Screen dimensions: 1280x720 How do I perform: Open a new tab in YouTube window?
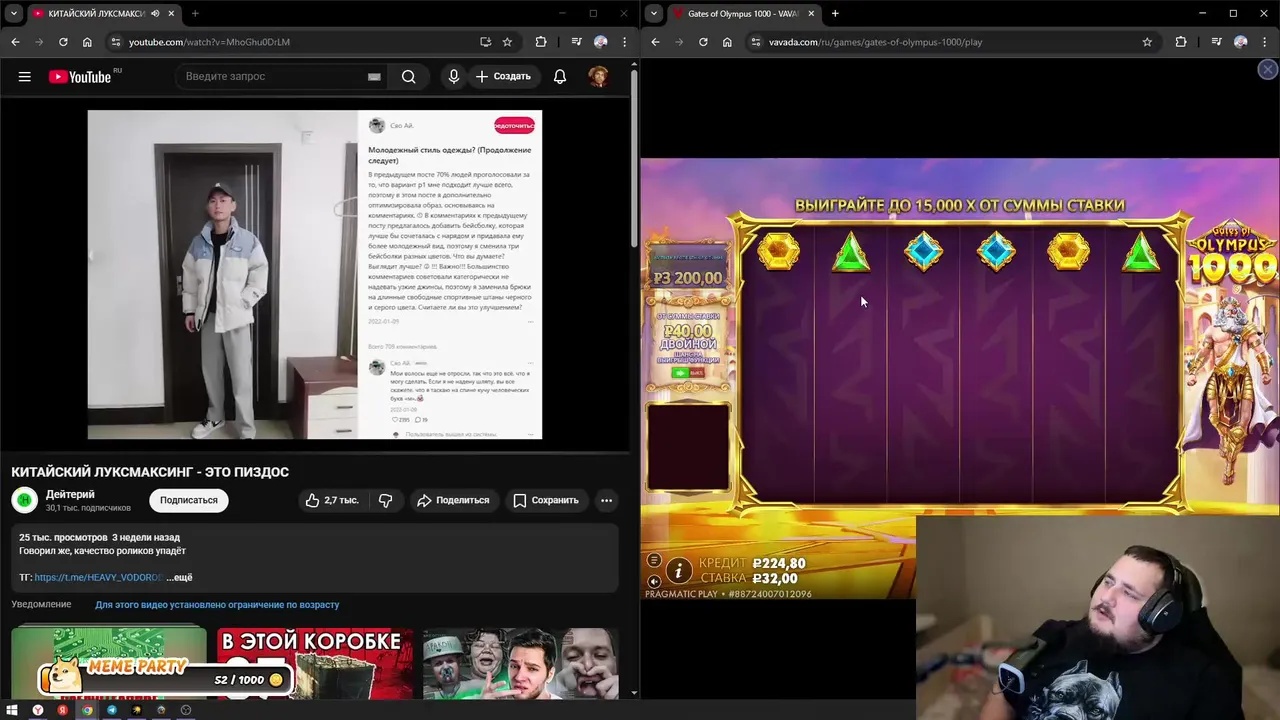(195, 14)
